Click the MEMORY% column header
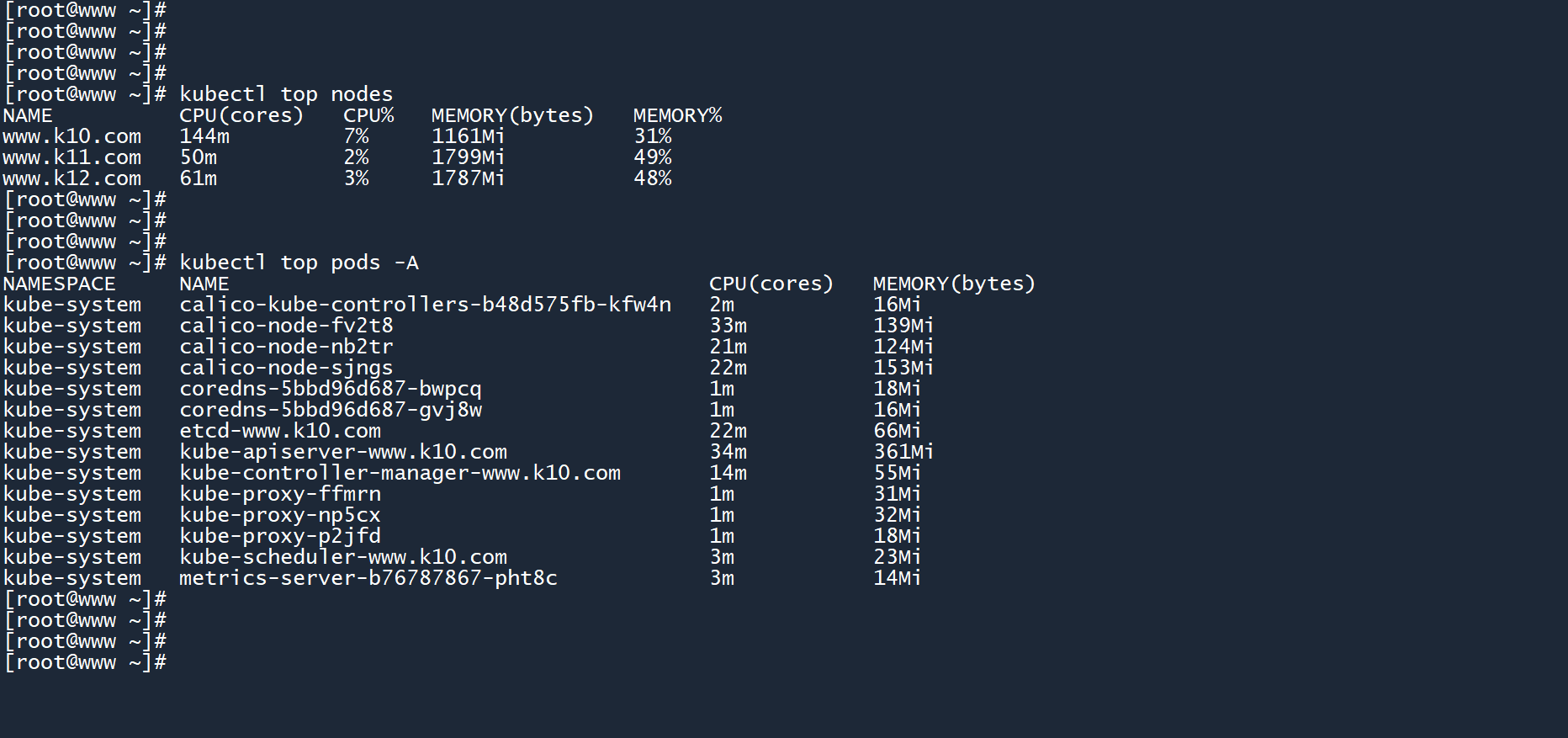The image size is (1568, 738). click(677, 115)
